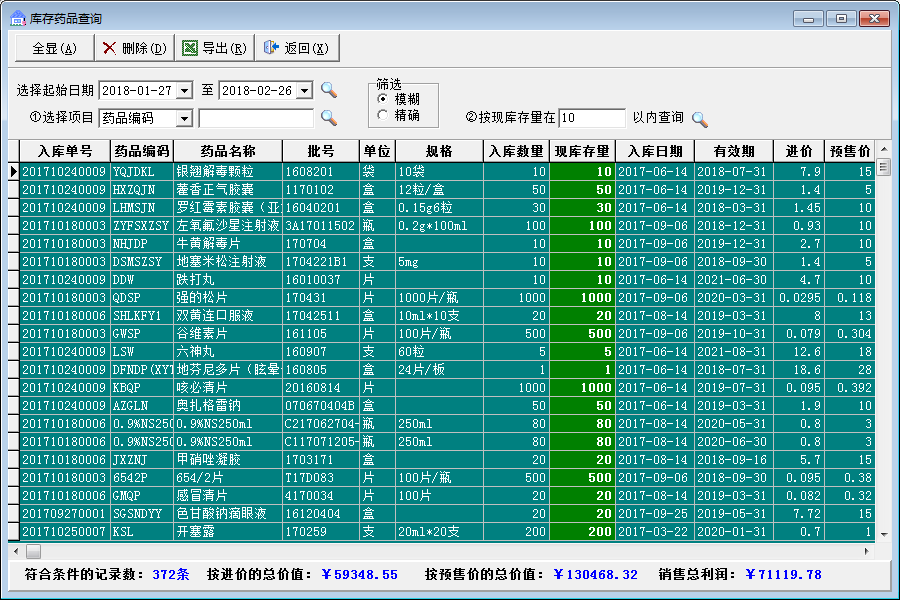Viewport: 900px width, 600px height.
Task: Click the batch number 160805 cell
Action: tap(321, 370)
